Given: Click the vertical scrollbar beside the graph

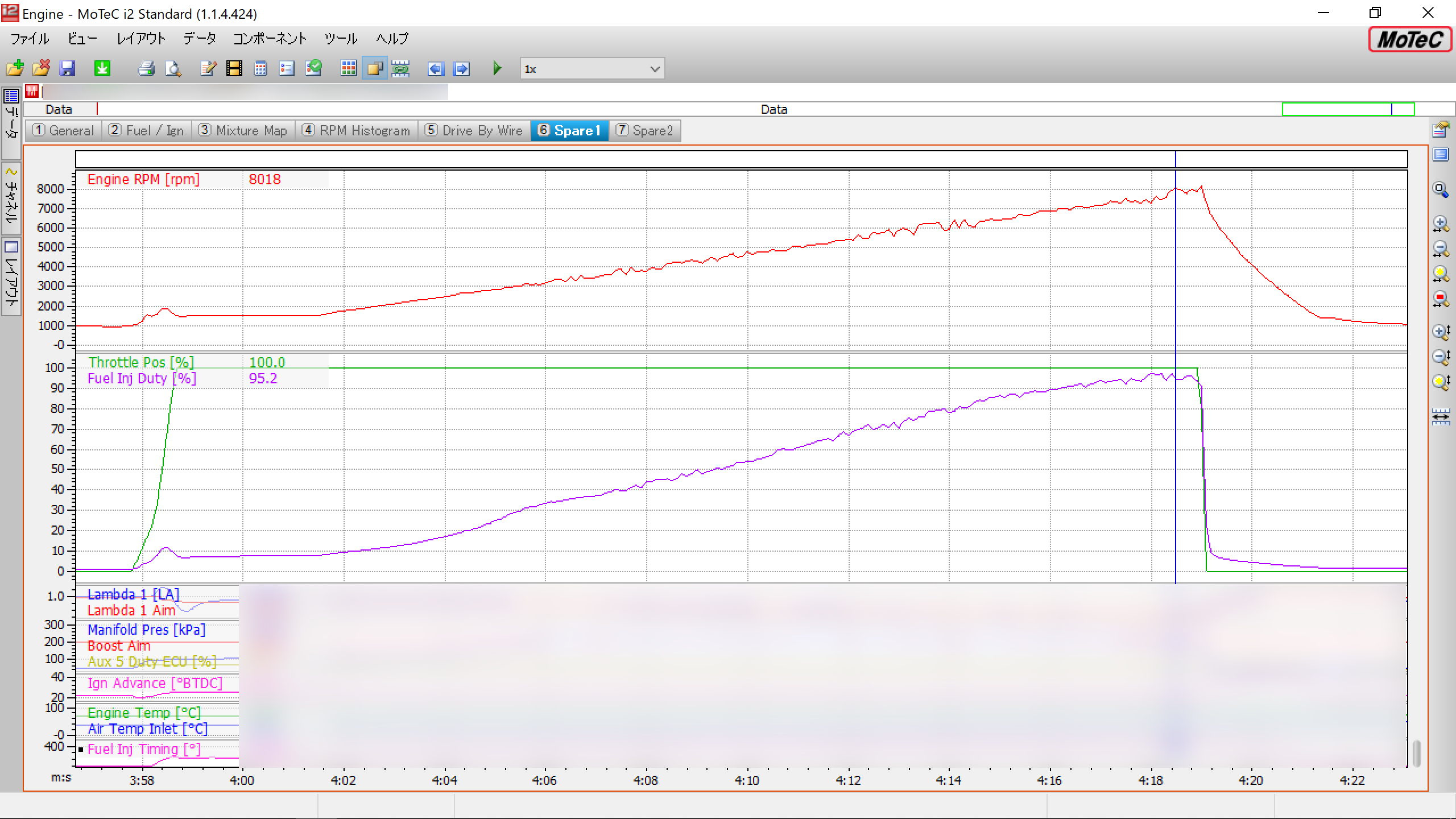Looking at the screenshot, I should click(x=1416, y=754).
